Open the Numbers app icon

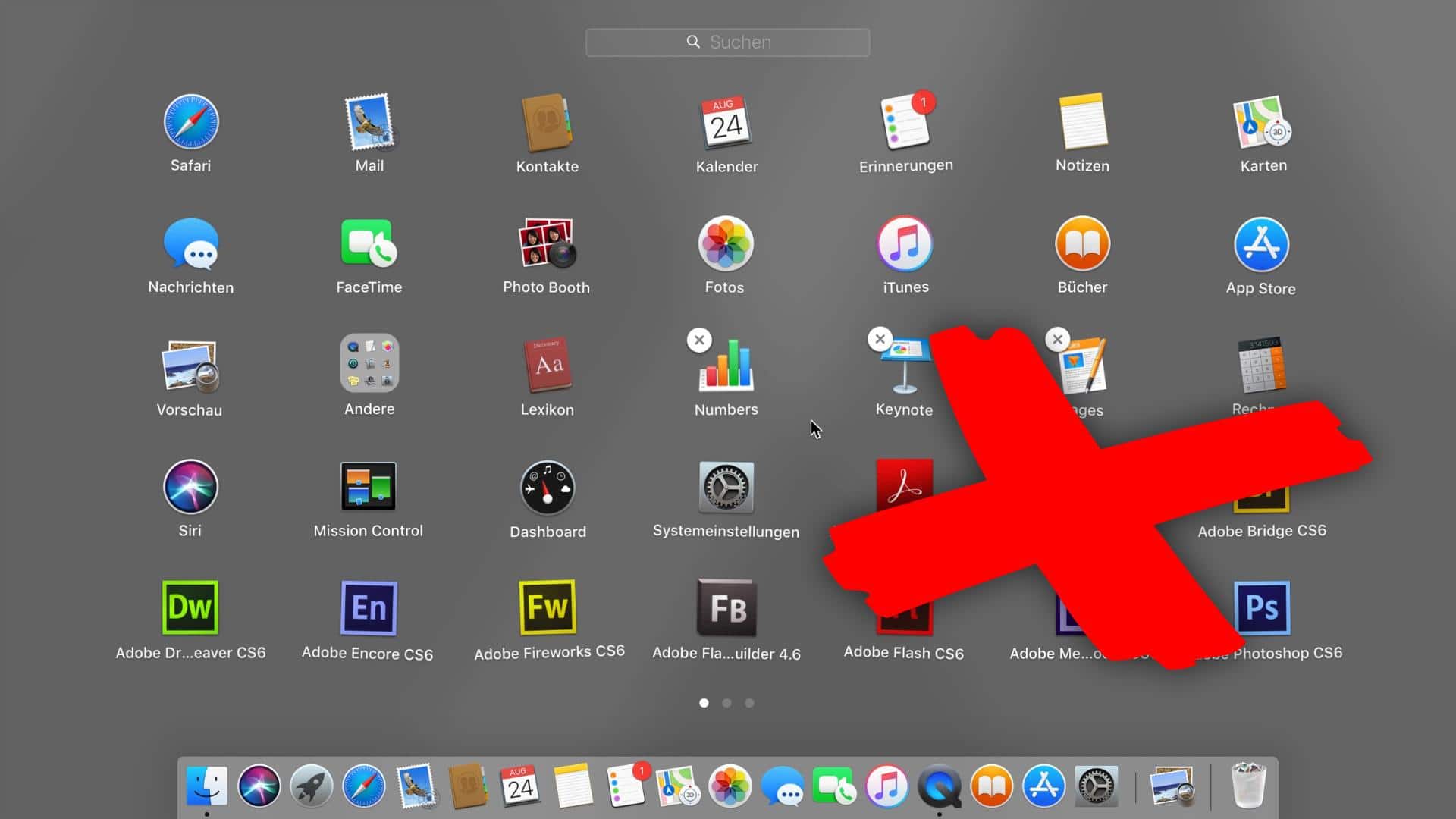click(x=726, y=366)
